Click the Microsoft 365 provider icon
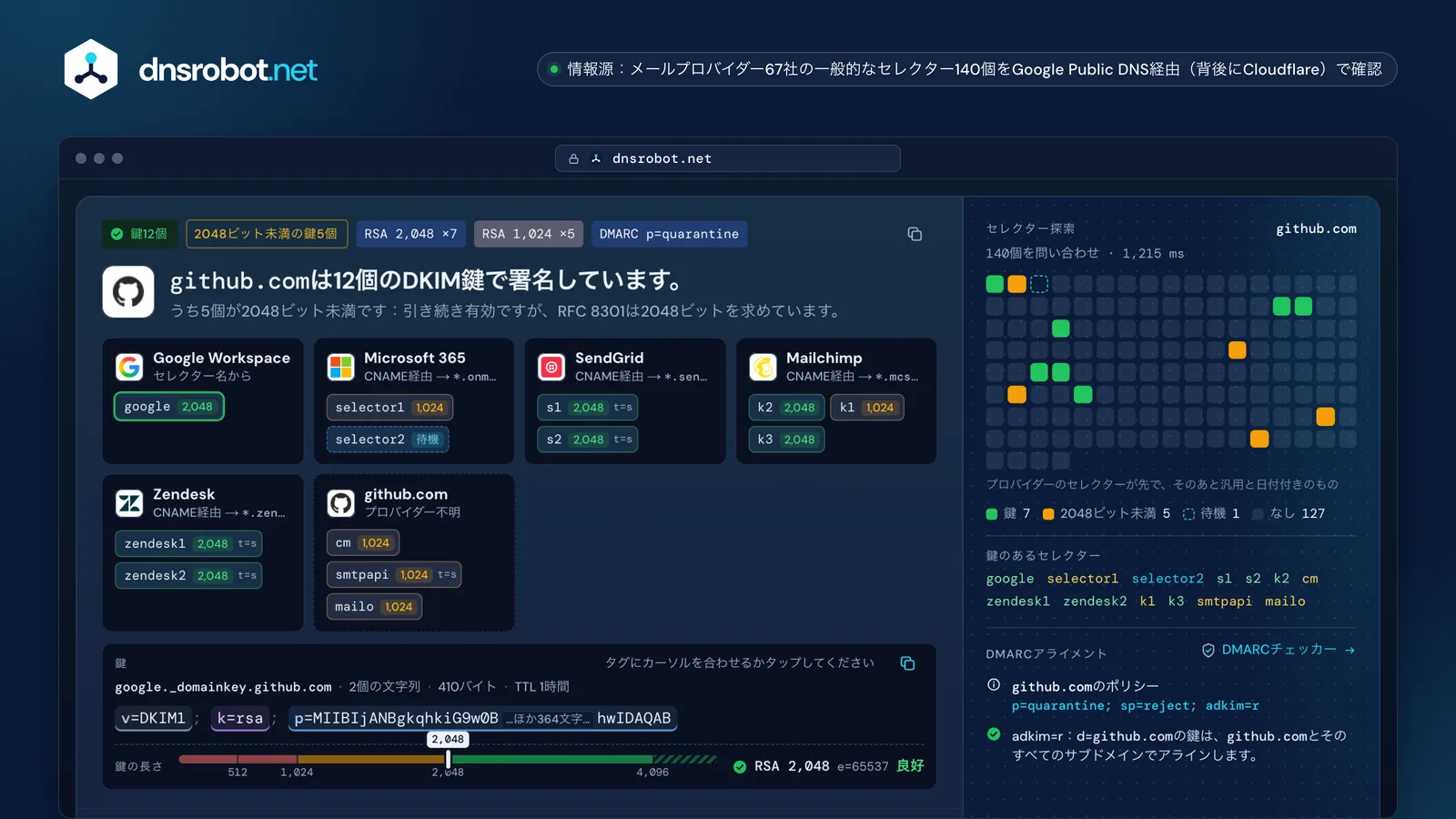1456x819 pixels. click(340, 367)
